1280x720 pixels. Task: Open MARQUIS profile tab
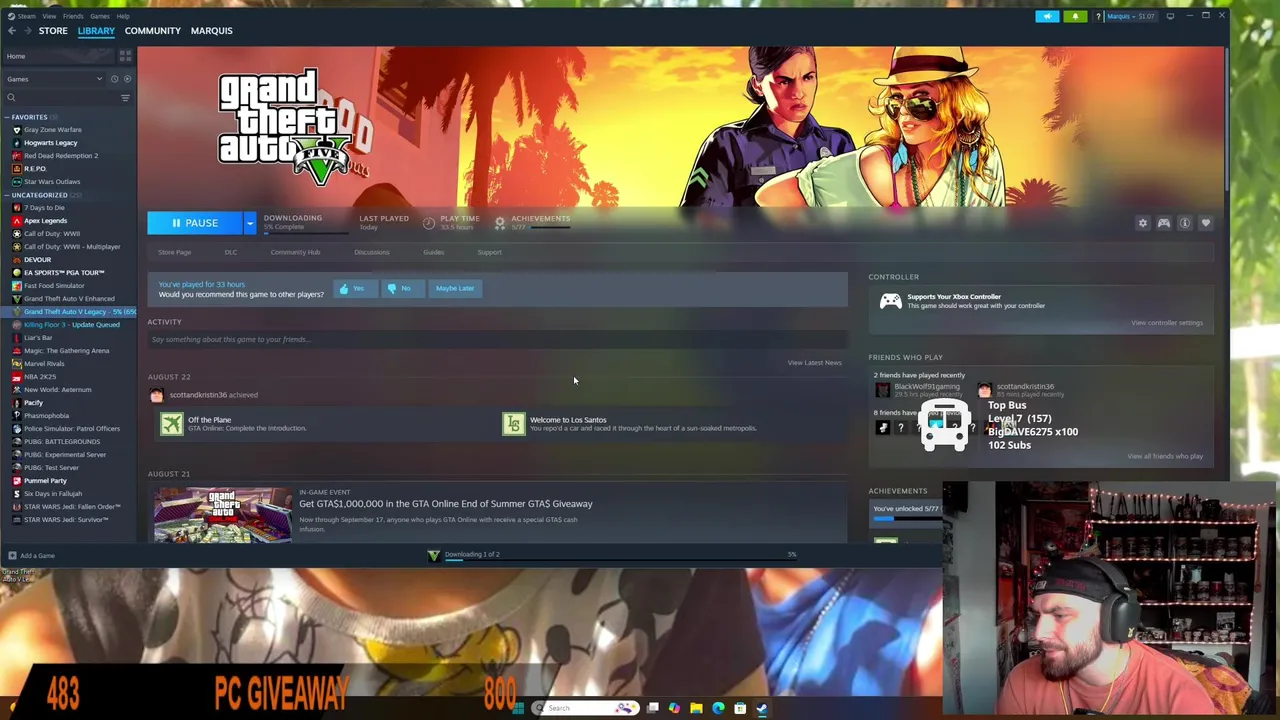(211, 31)
